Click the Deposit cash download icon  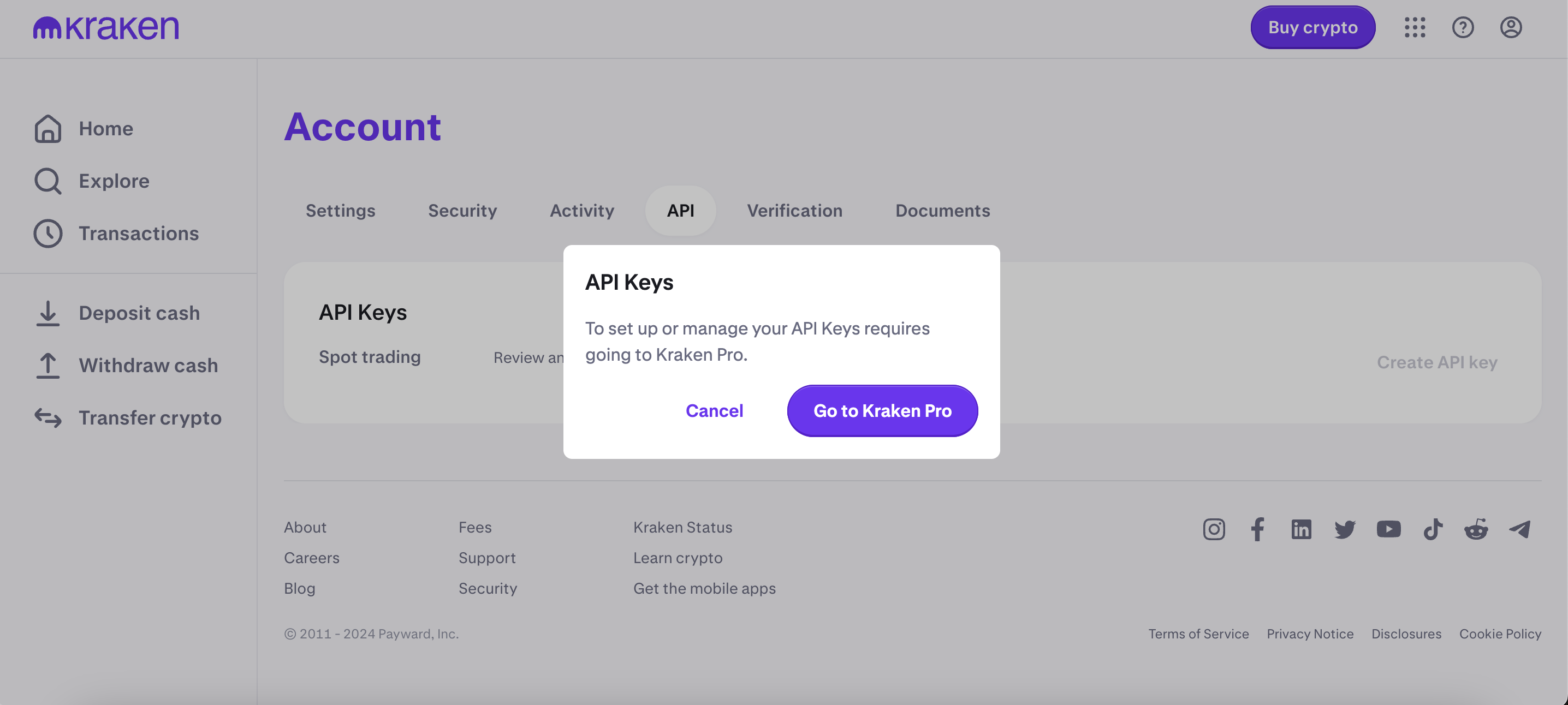(x=47, y=313)
